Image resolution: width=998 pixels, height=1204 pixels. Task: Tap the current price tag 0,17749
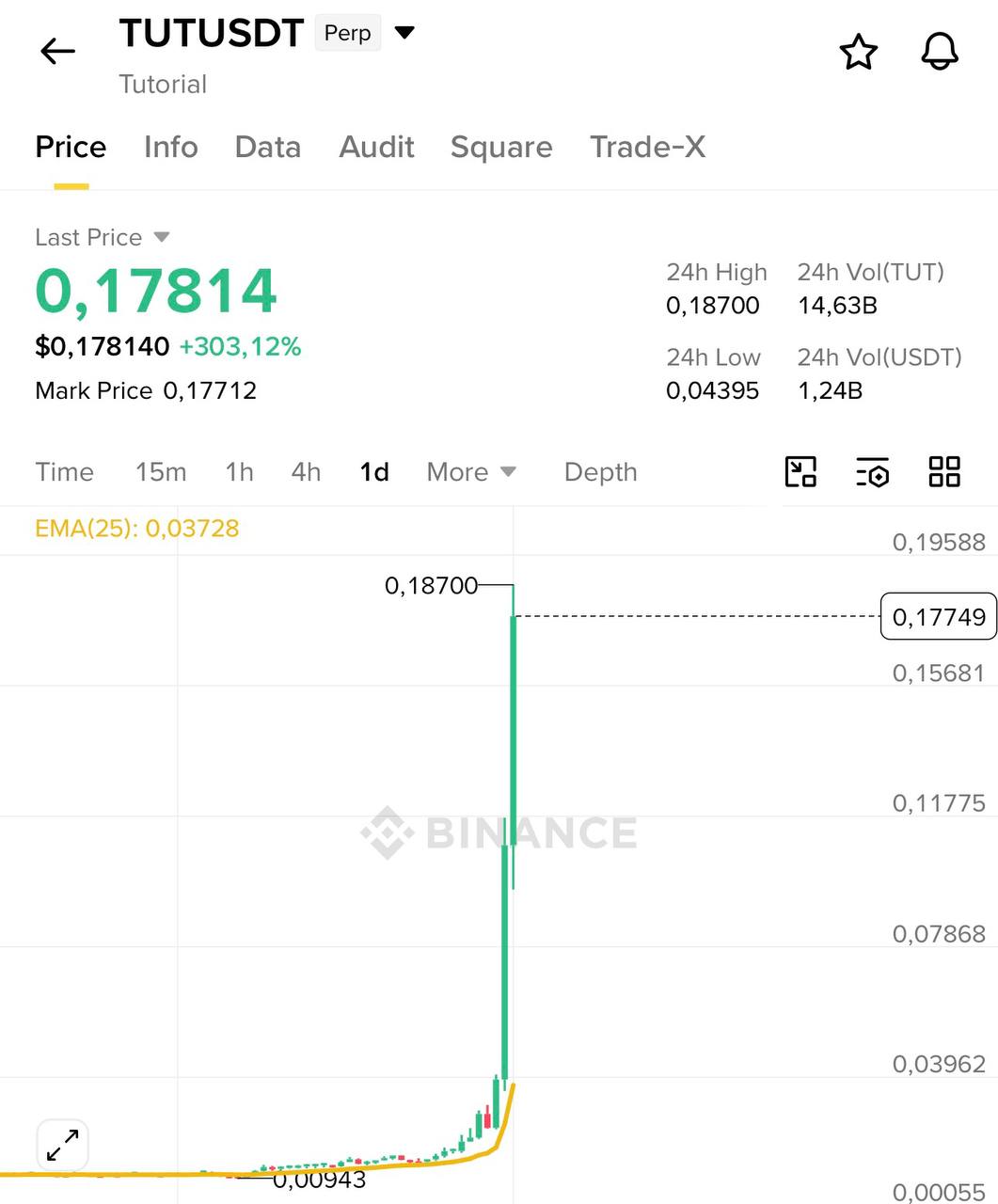938,616
